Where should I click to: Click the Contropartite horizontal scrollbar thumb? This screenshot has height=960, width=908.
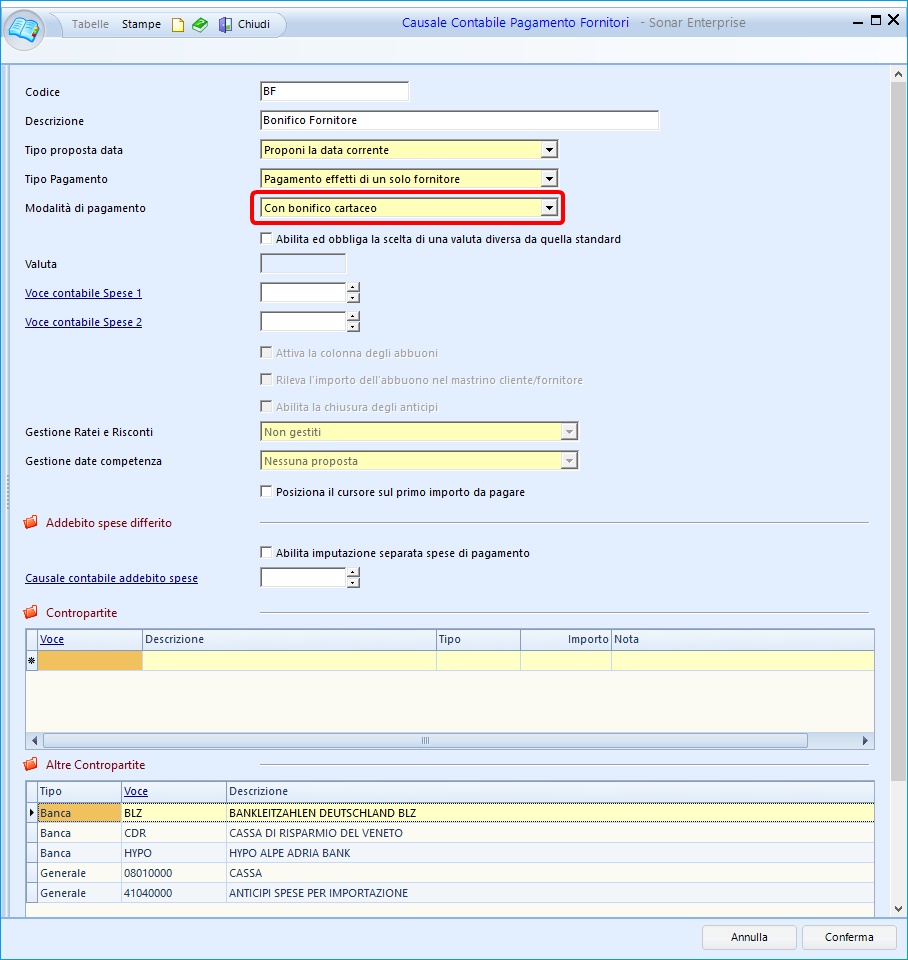424,741
